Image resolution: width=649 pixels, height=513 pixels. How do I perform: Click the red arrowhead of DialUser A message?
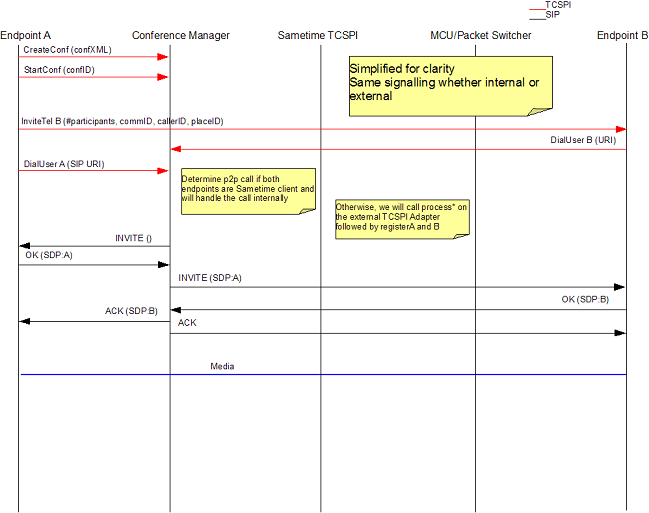coord(163,171)
